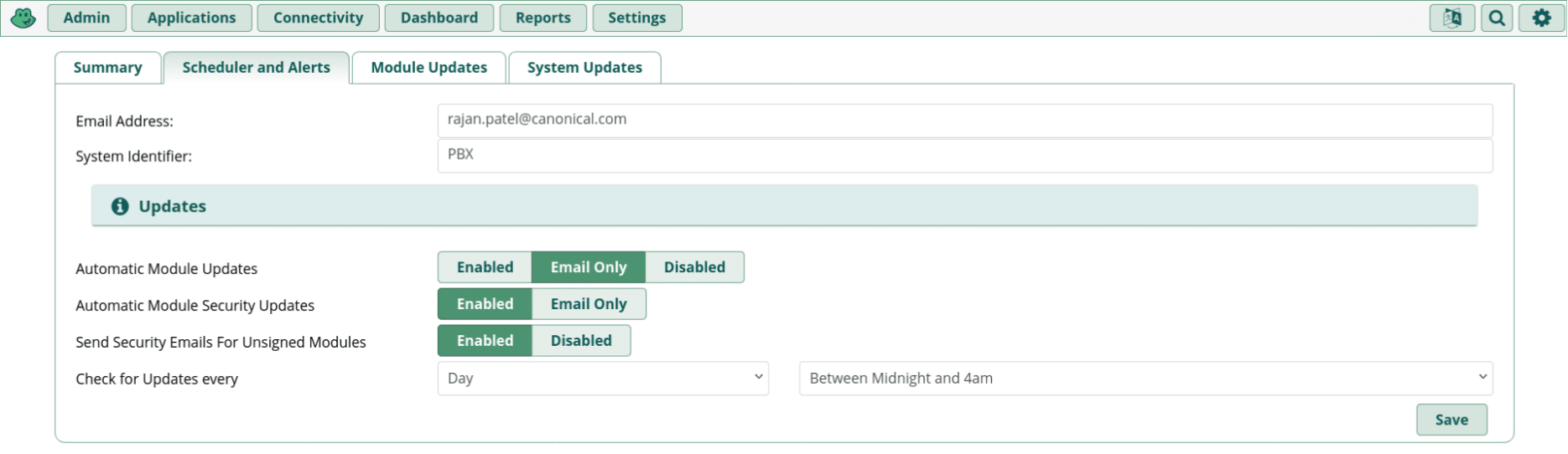
Task: Expand the Between Midnight and 4am dropdown
Action: [1146, 379]
